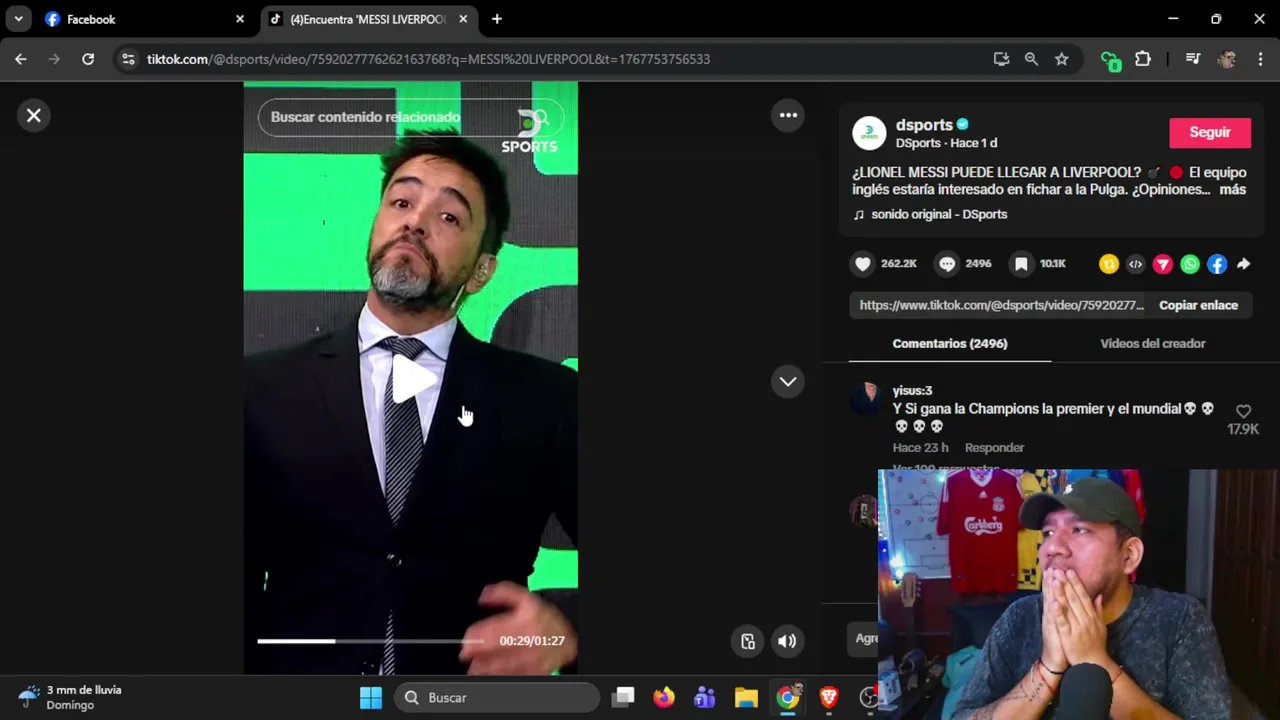This screenshot has width=1280, height=720.
Task: Like yisus:3's comment
Action: pyautogui.click(x=1243, y=412)
